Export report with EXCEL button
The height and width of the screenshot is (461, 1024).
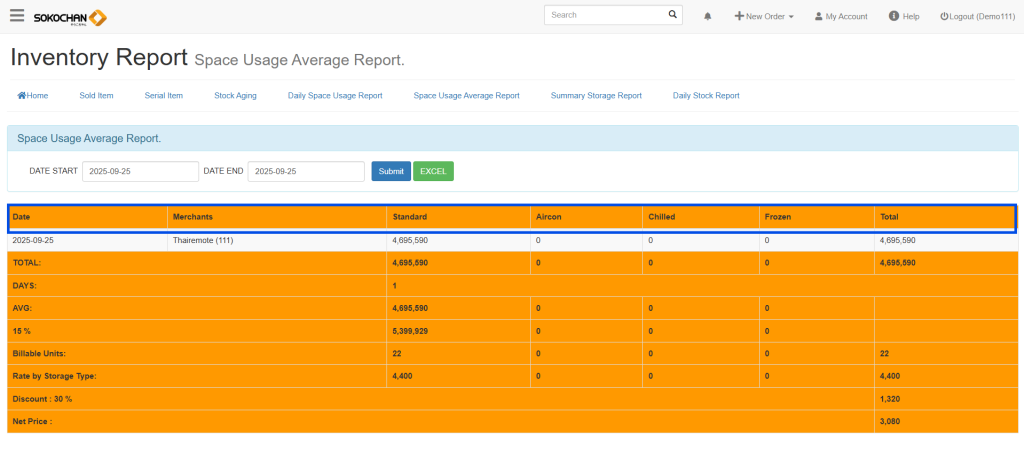tap(433, 172)
